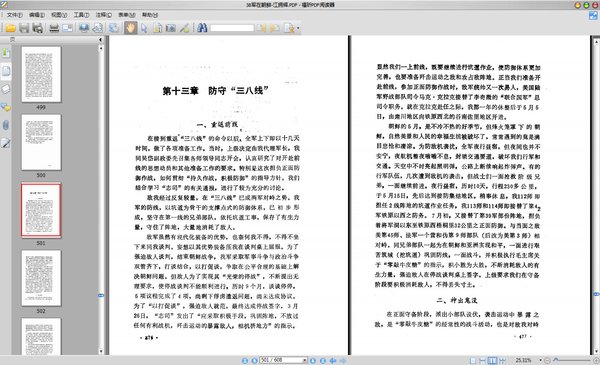
Task: Switch to the Bookmarks sidebar panel
Action: pos(6,53)
